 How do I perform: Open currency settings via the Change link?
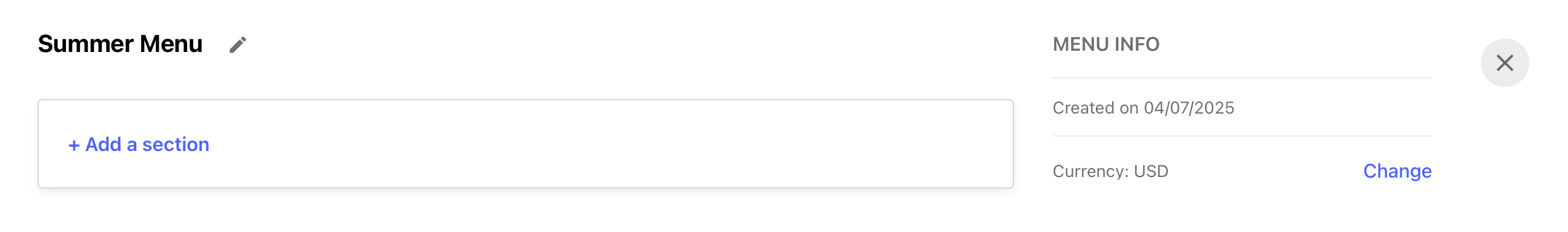1397,171
